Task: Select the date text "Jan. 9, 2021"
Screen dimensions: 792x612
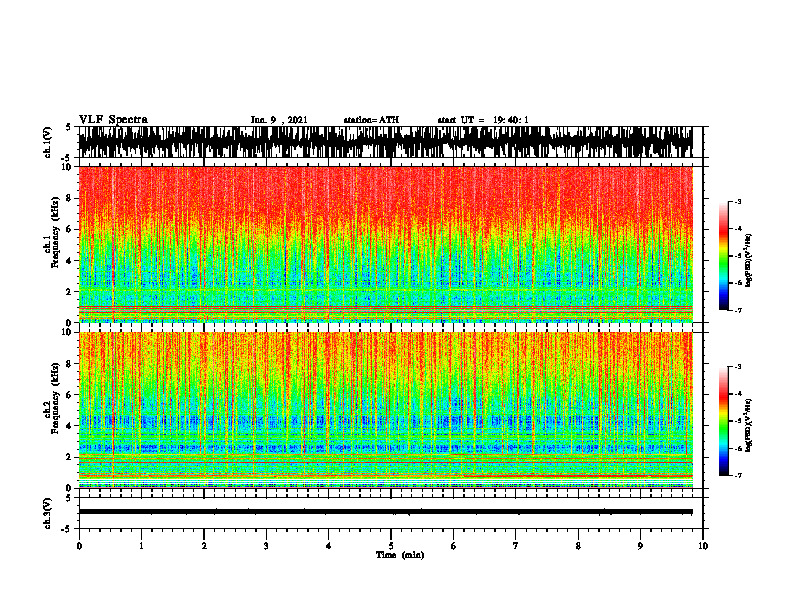Action: [279, 120]
